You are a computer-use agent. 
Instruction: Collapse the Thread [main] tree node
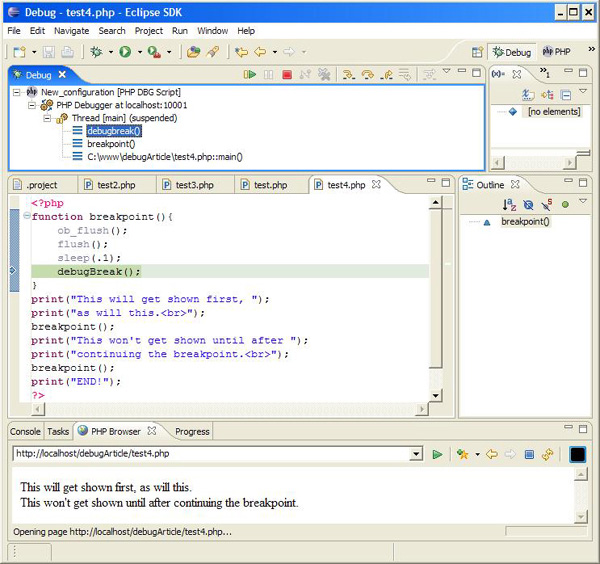[48, 118]
